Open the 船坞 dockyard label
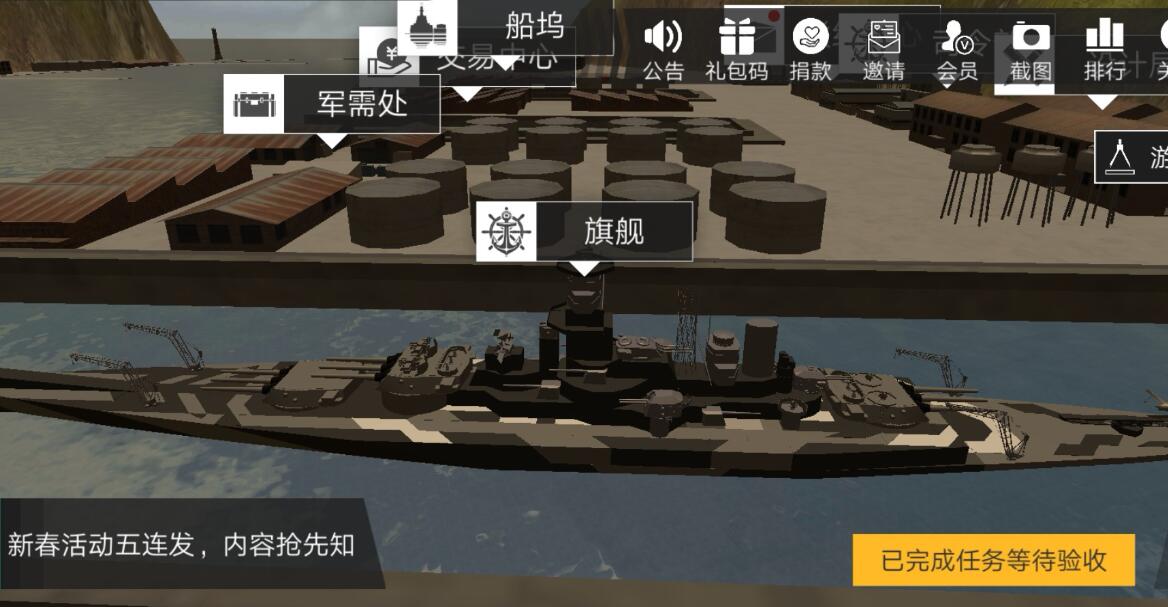The image size is (1168, 607). (x=535, y=26)
